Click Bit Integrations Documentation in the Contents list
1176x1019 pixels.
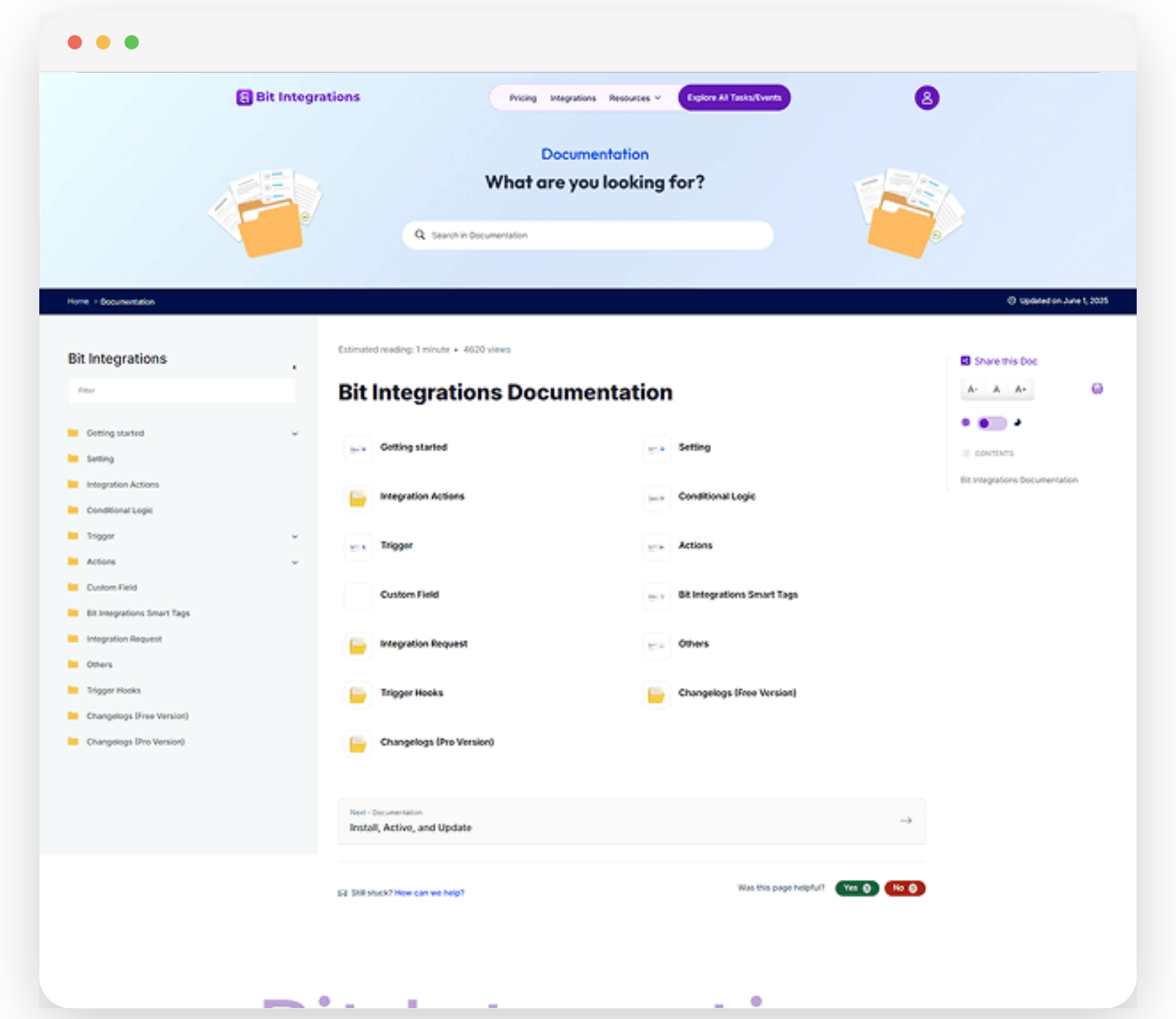click(1019, 480)
